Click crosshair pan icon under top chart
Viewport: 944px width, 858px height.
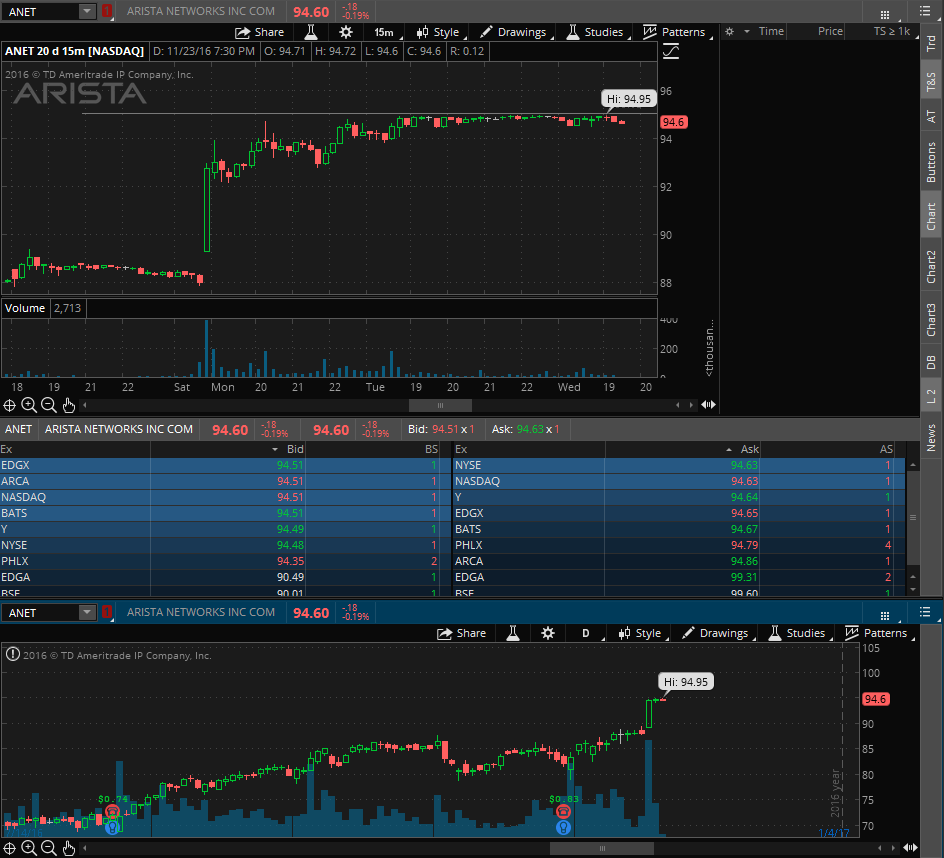(10, 405)
